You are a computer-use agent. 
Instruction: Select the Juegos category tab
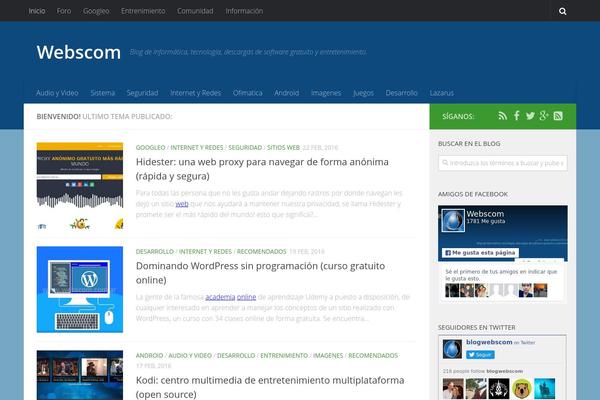[364, 93]
